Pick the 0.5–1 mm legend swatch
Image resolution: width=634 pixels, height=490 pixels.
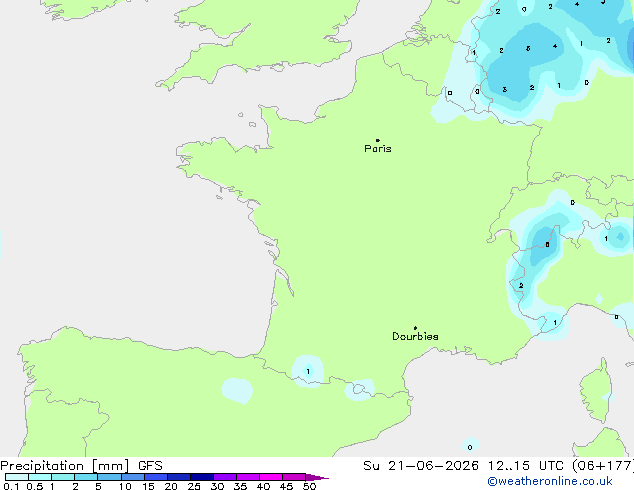pos(40,477)
